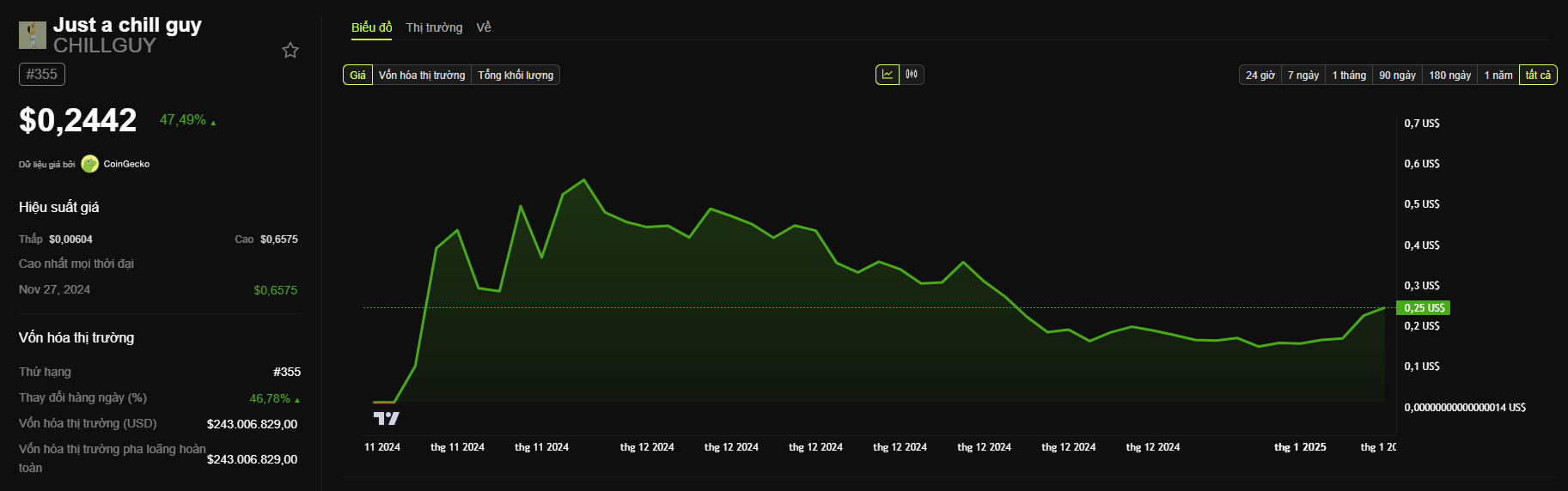This screenshot has width=1568, height=491.
Task: Select the Giá price toggle
Action: 357,76
